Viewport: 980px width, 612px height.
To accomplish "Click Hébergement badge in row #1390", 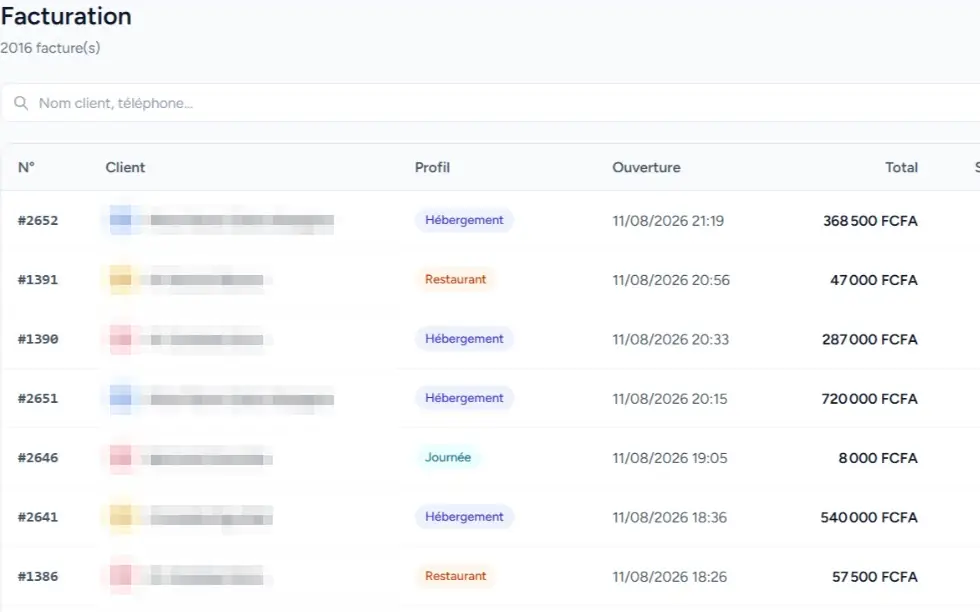I will pos(464,339).
